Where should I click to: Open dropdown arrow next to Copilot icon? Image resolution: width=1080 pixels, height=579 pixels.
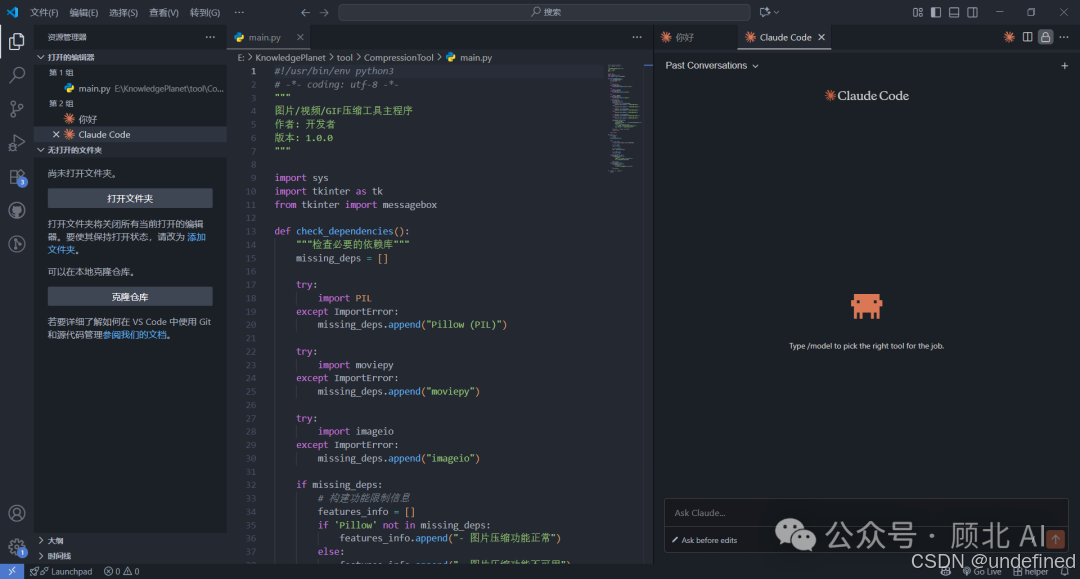click(776, 12)
